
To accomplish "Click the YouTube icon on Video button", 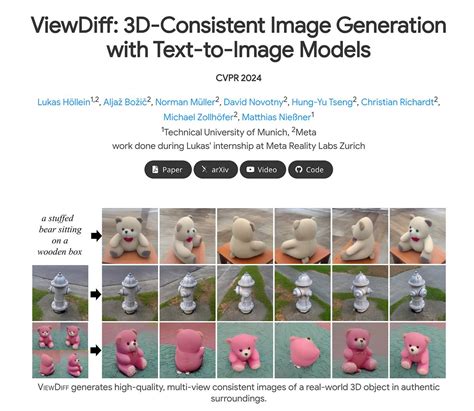I will tap(250, 169).
